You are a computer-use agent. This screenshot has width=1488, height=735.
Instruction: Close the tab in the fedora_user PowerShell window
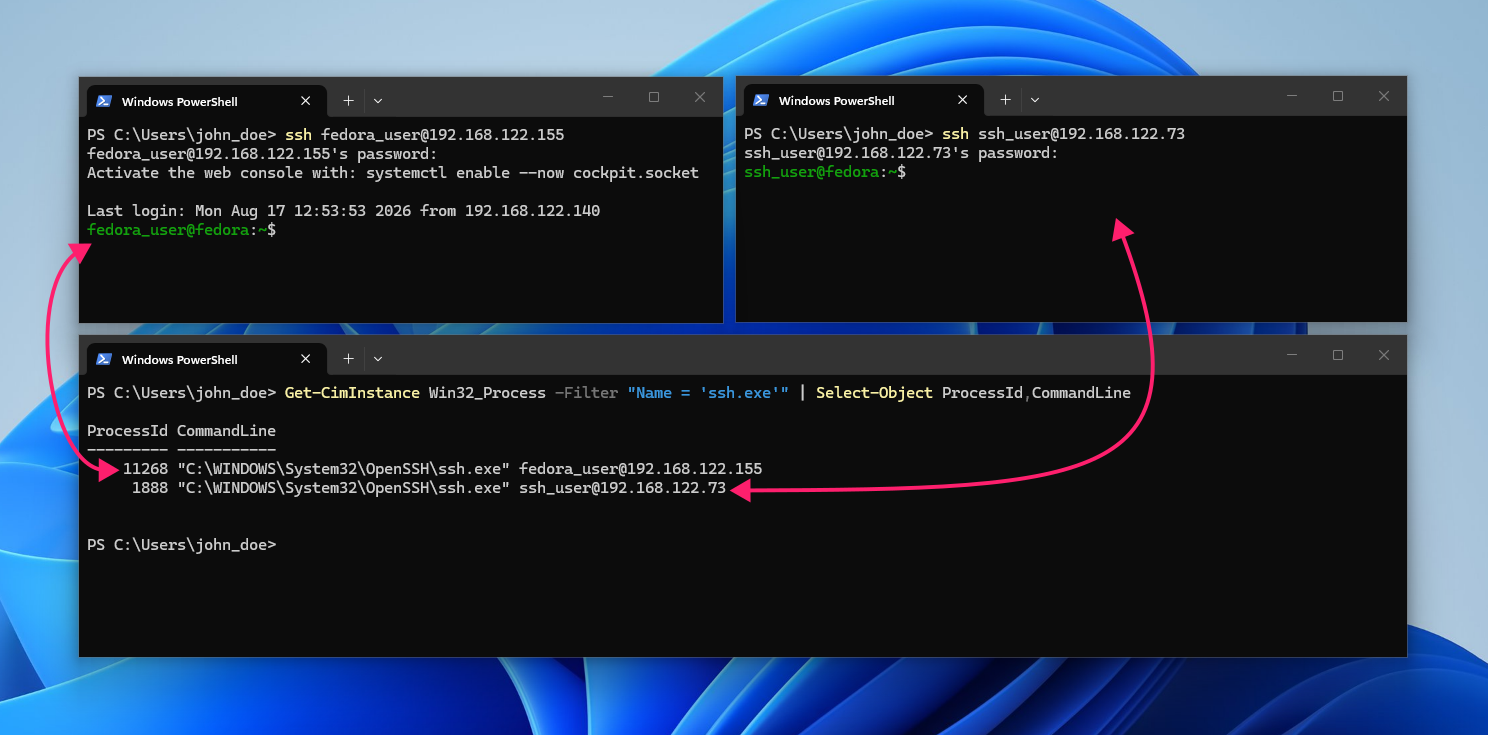306,101
